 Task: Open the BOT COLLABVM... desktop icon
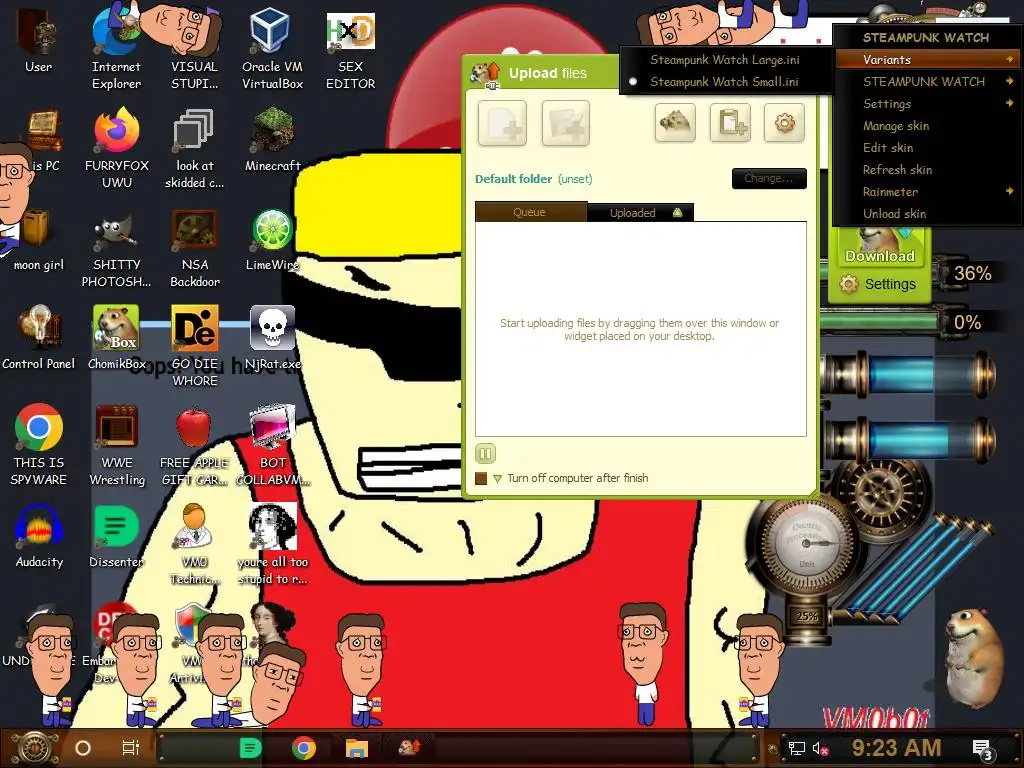coord(272,444)
